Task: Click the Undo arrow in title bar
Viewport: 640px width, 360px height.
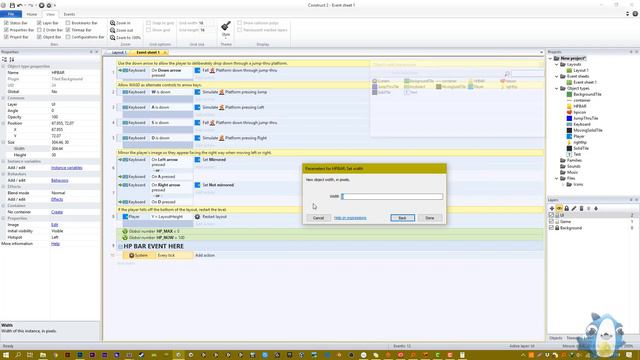Action: pyautogui.click(x=20, y=5)
